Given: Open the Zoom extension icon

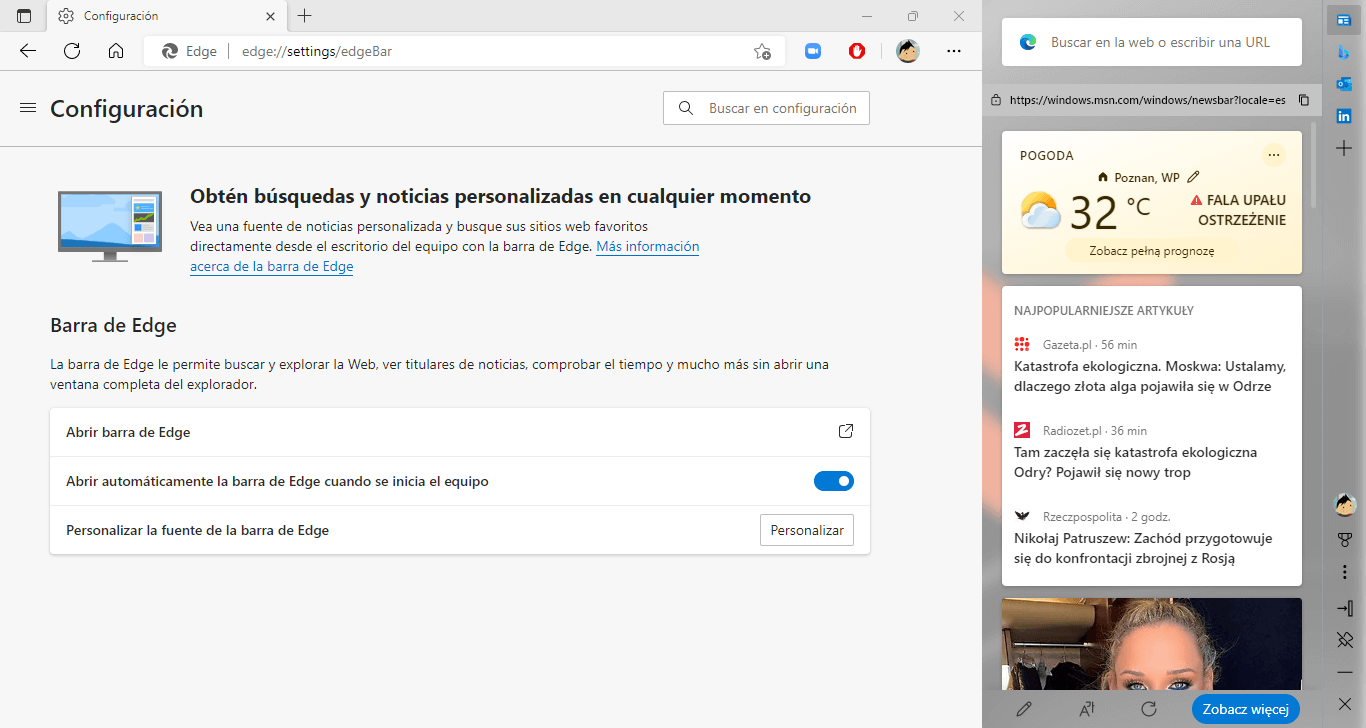Looking at the screenshot, I should (813, 51).
